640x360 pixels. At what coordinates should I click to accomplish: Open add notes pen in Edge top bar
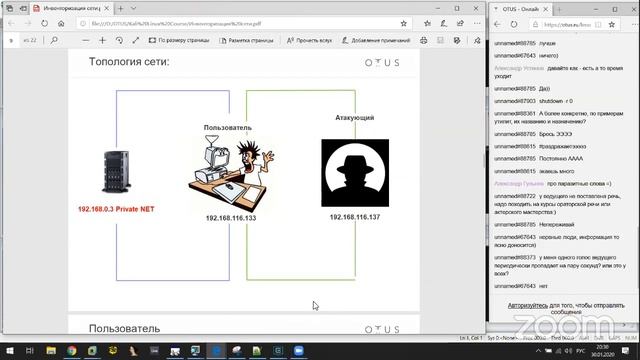444,24
